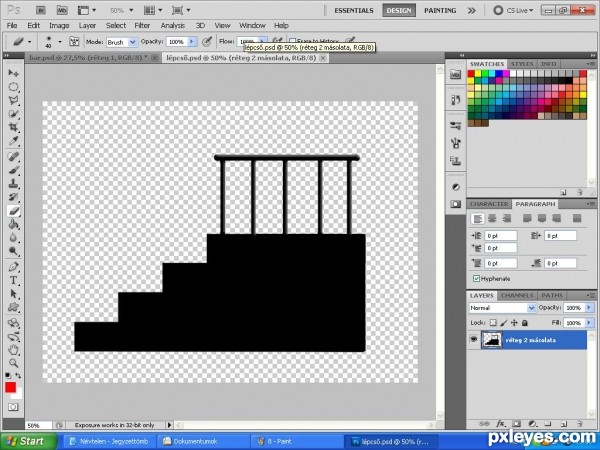Click the delete layer trash icon
This screenshot has height=450, width=600.
coord(580,424)
